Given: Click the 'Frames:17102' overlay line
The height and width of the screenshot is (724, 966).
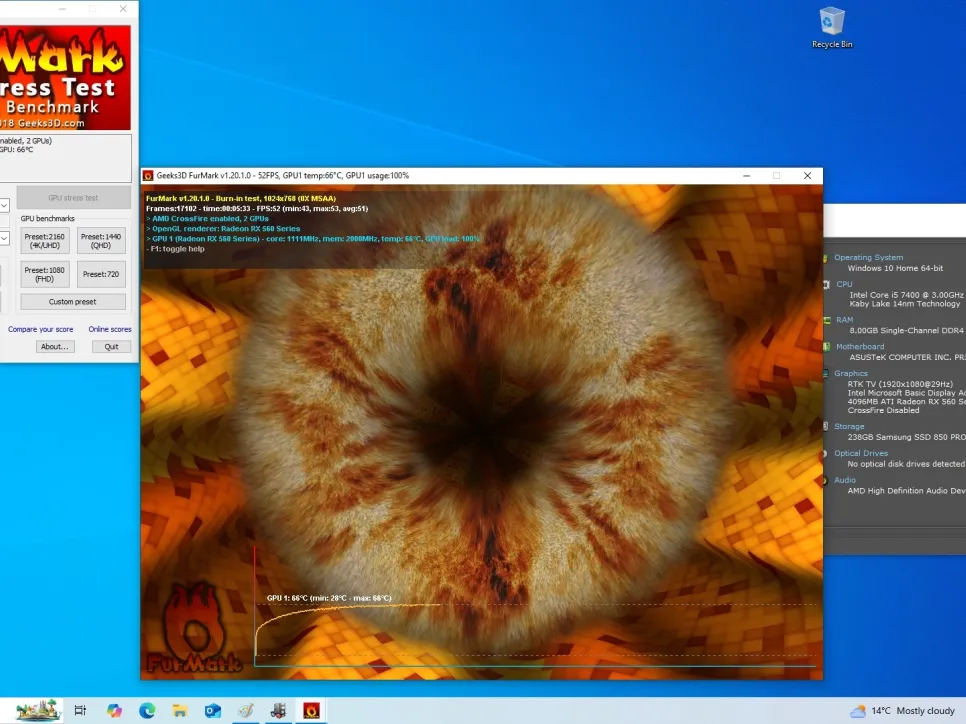Looking at the screenshot, I should (x=257, y=208).
